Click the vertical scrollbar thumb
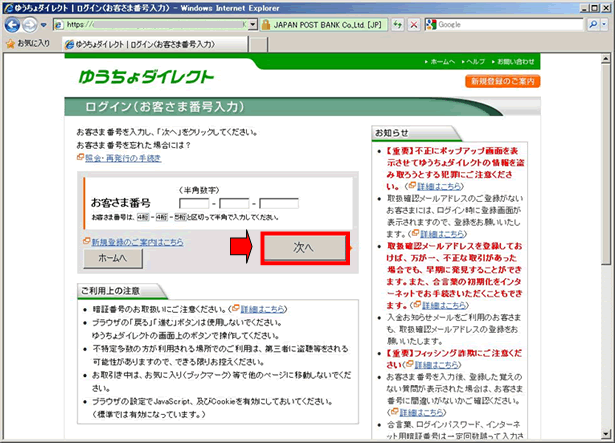Screen dimensions: 615x443 pos(606,165)
